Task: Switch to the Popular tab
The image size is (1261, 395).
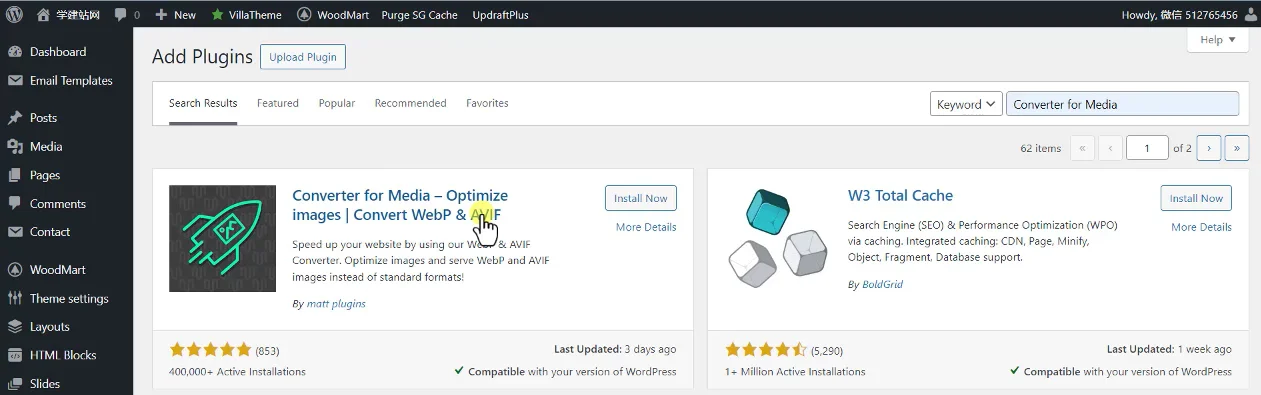Action: tap(337, 103)
